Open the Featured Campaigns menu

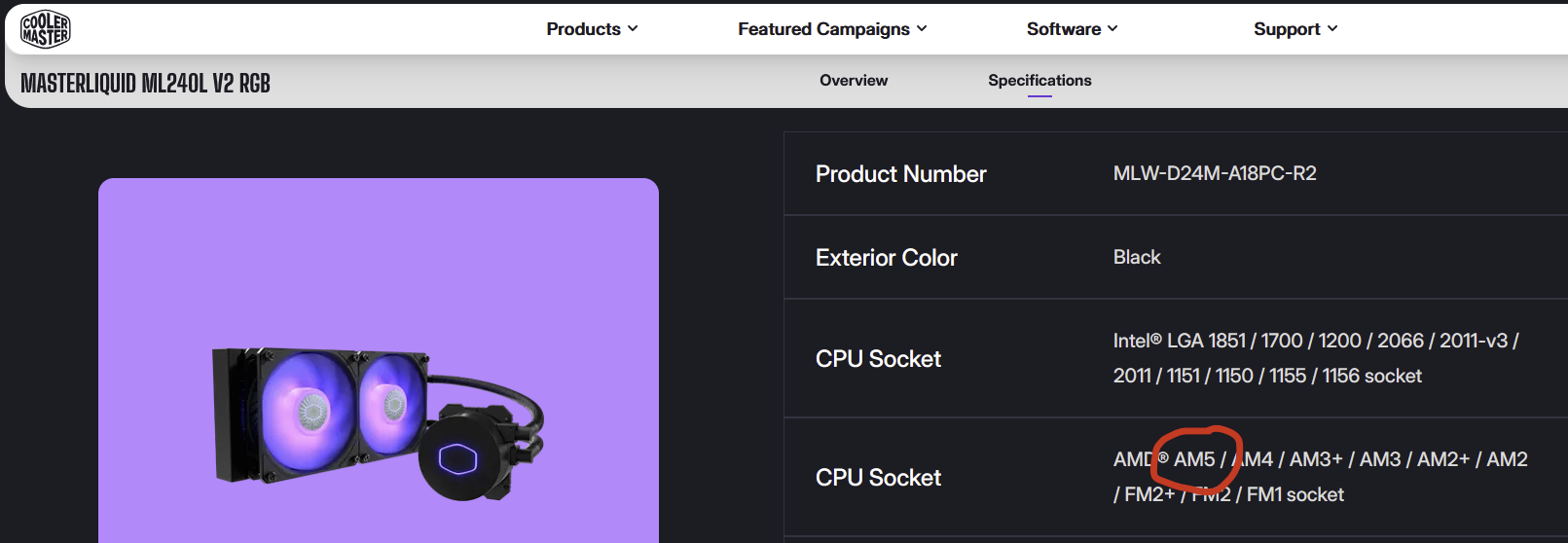point(823,29)
